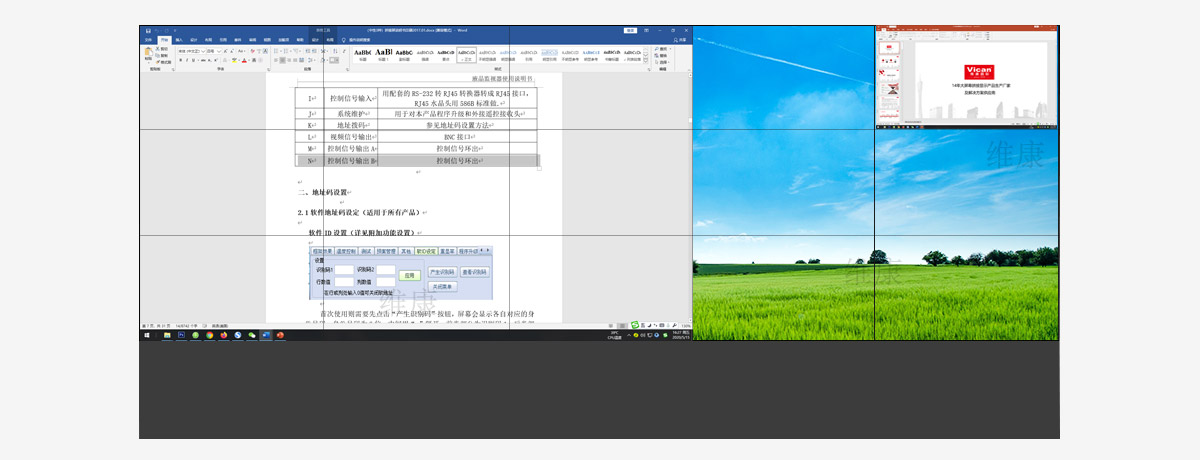This screenshot has height=460, width=1200.
Task: Click the 产生识别码 button
Action: (x=442, y=272)
